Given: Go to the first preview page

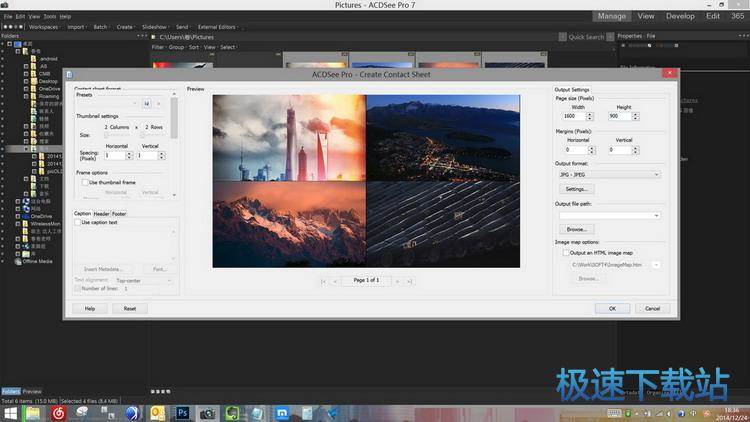Looking at the screenshot, I should [x=322, y=281].
